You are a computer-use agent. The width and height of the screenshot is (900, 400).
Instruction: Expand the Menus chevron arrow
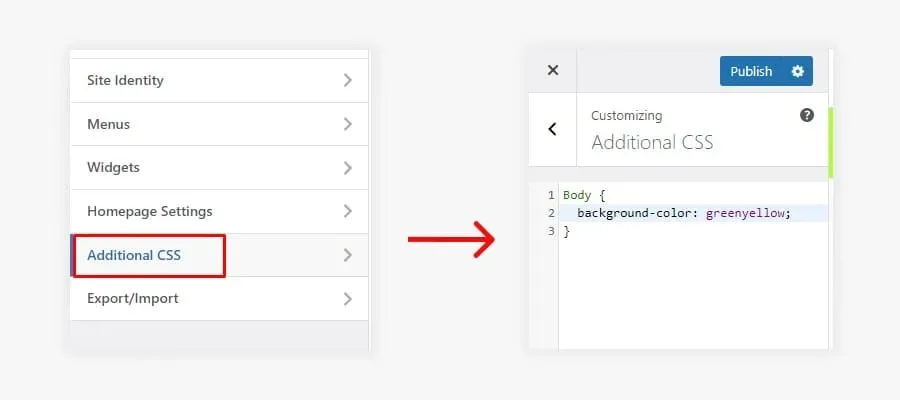pyautogui.click(x=347, y=124)
